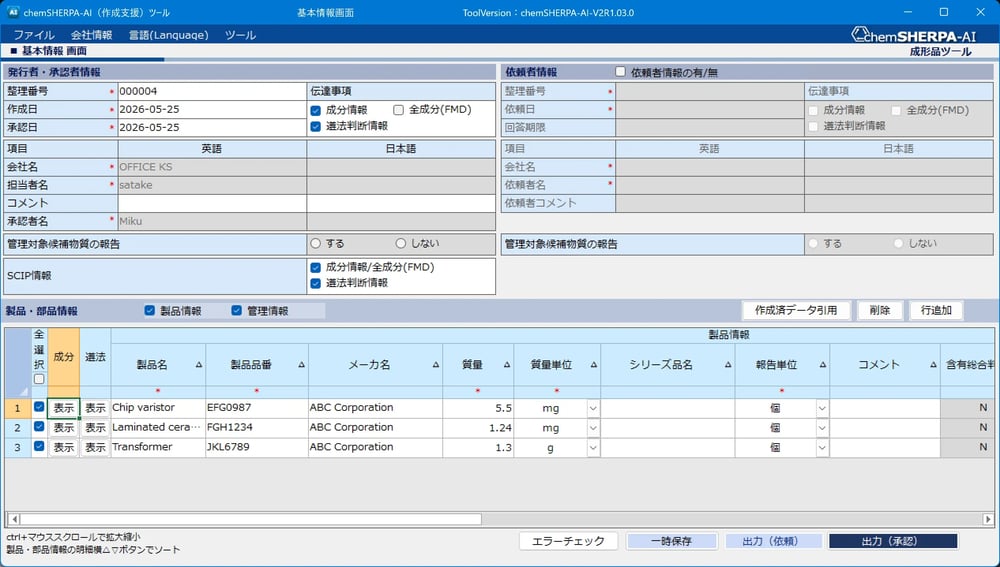Open 質量単位 dropdown for FGH1234 row
1000x567 pixels.
(593, 428)
